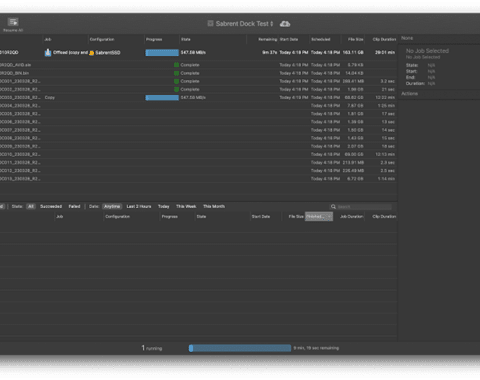The image size is (480, 380).
Task: Select the C013_230328 clip row
Action: point(198,179)
